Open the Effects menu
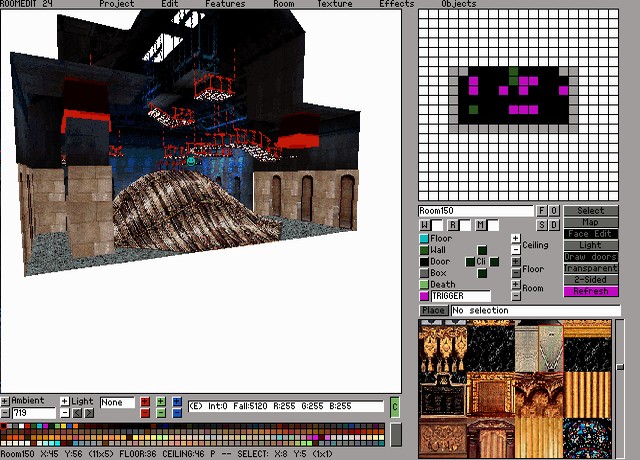Viewport: 640px width, 460px height. pyautogui.click(x=397, y=4)
